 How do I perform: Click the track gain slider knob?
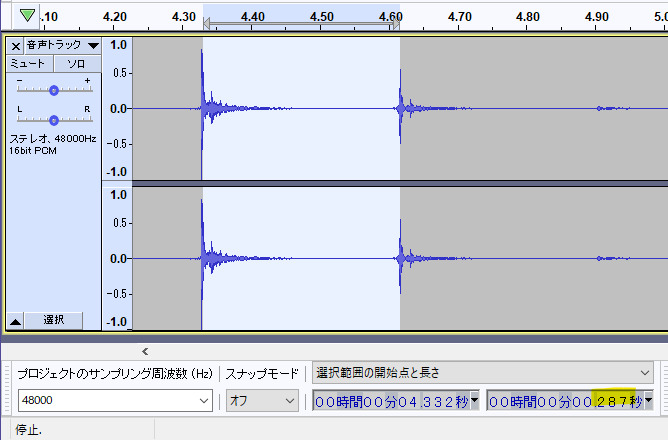[x=53, y=90]
